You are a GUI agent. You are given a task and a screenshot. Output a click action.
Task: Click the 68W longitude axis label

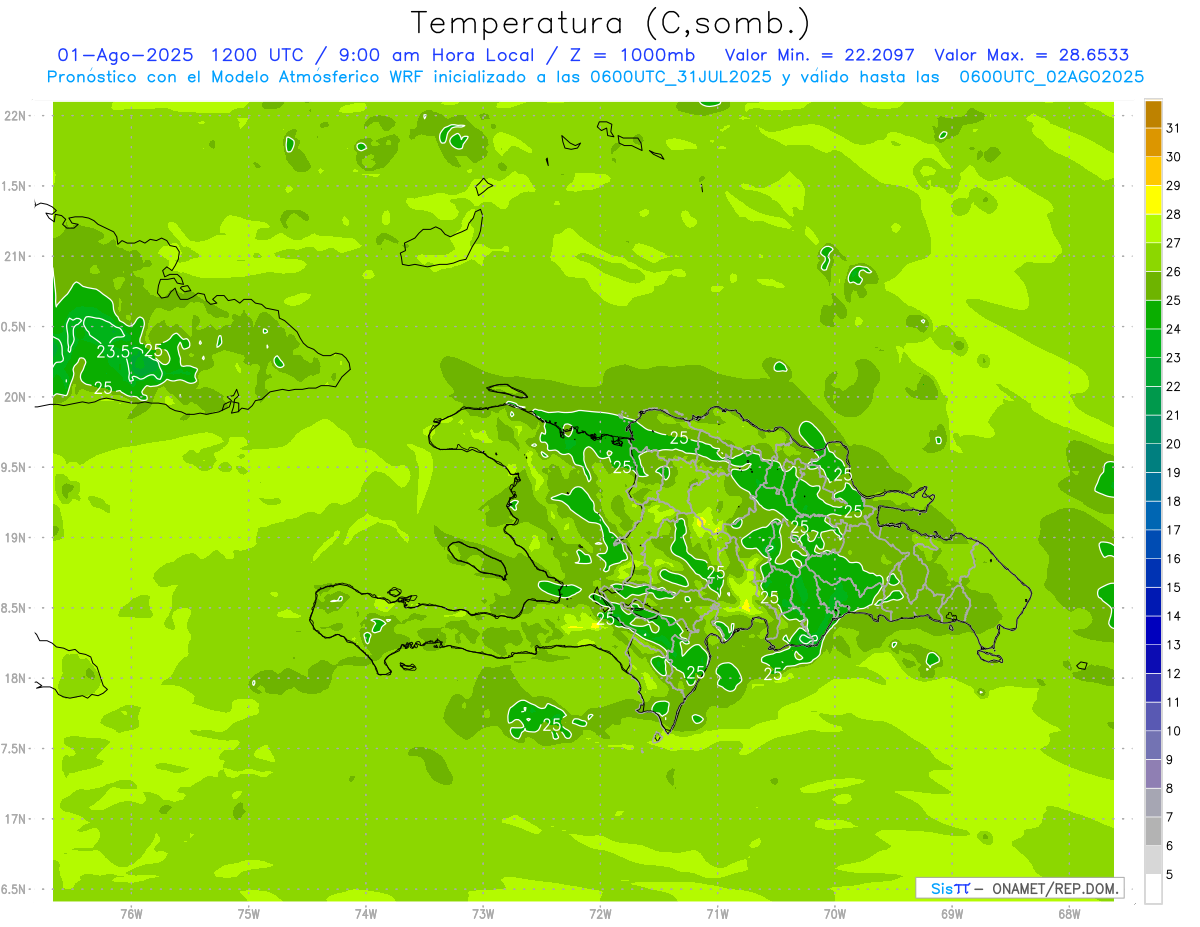point(1068,913)
